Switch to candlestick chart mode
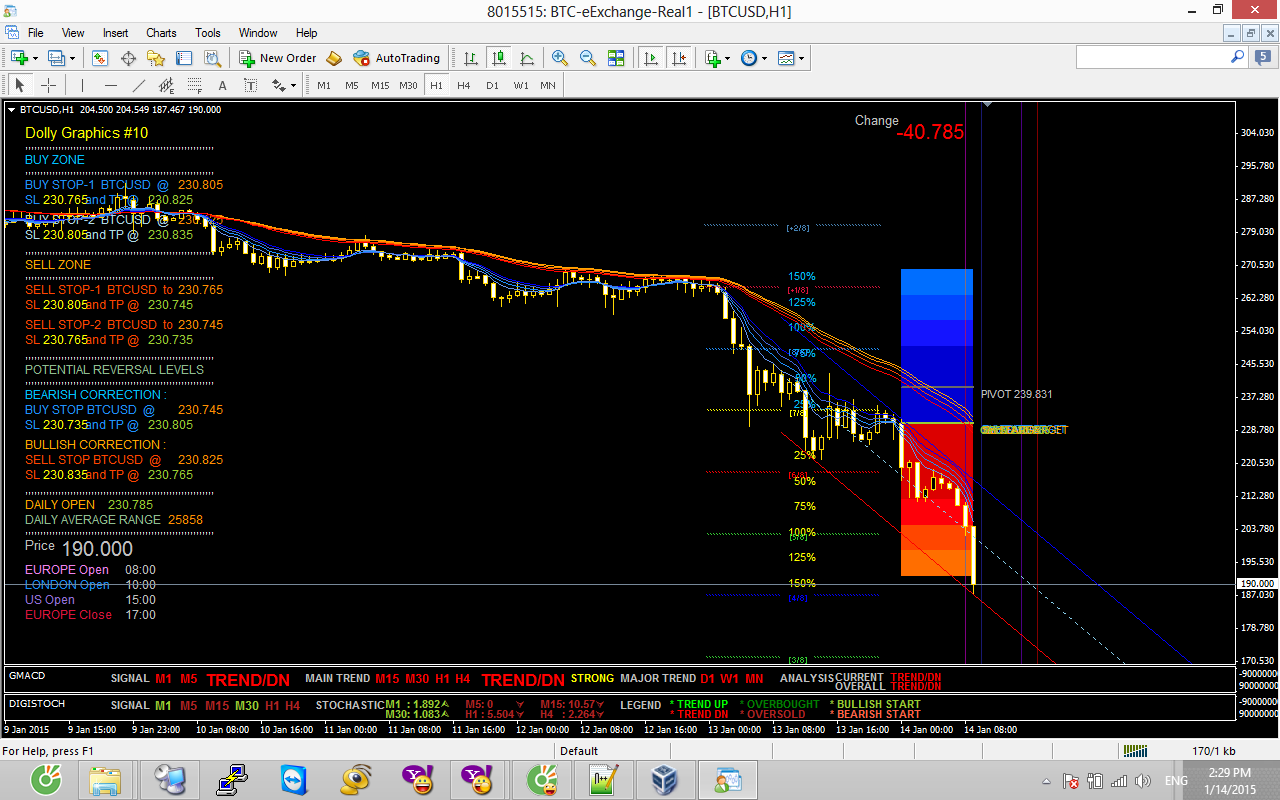Screen dimensions: 1280x800 click(x=499, y=58)
